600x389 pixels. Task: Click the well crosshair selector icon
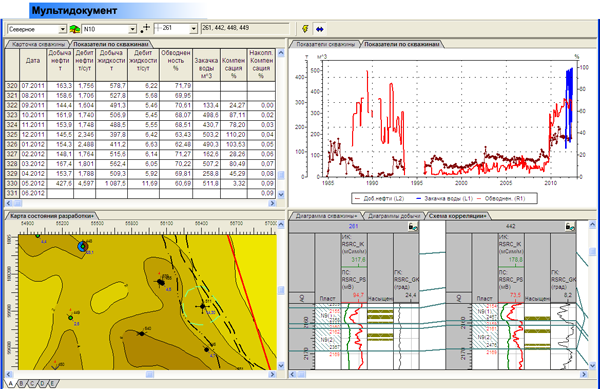point(145,29)
